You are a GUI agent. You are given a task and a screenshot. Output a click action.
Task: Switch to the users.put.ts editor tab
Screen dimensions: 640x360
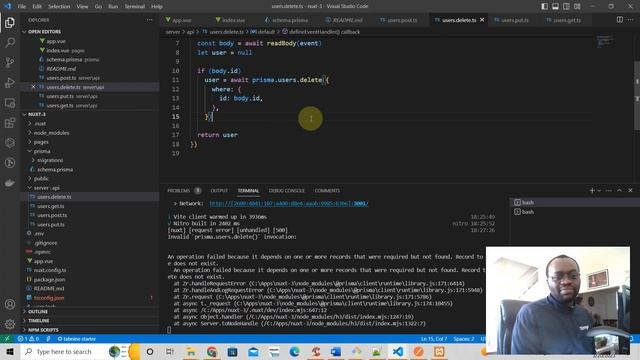(514, 20)
